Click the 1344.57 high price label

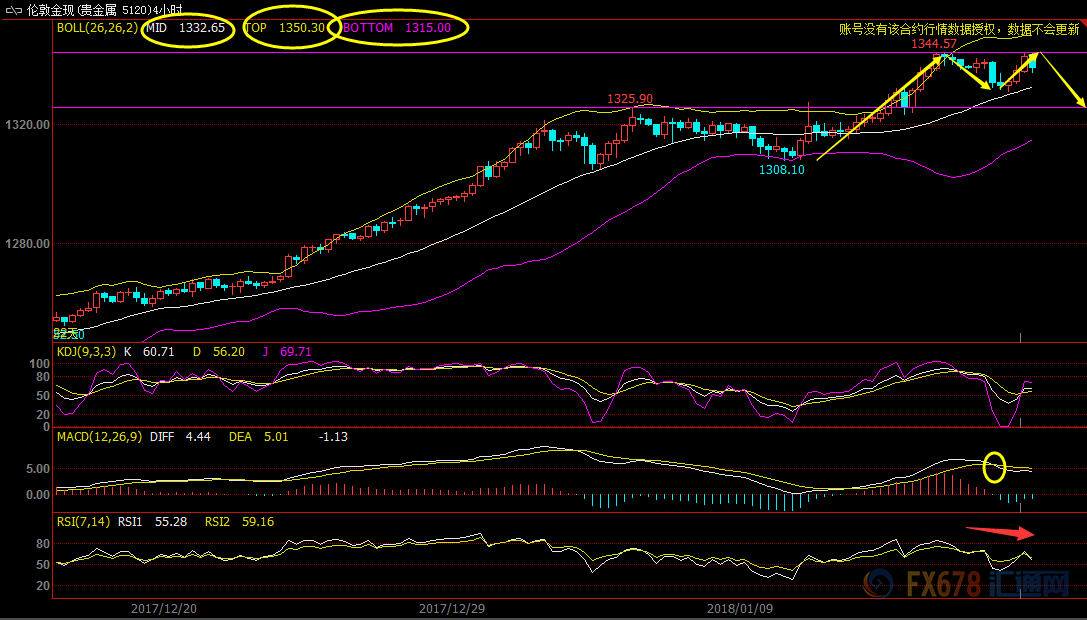point(933,44)
